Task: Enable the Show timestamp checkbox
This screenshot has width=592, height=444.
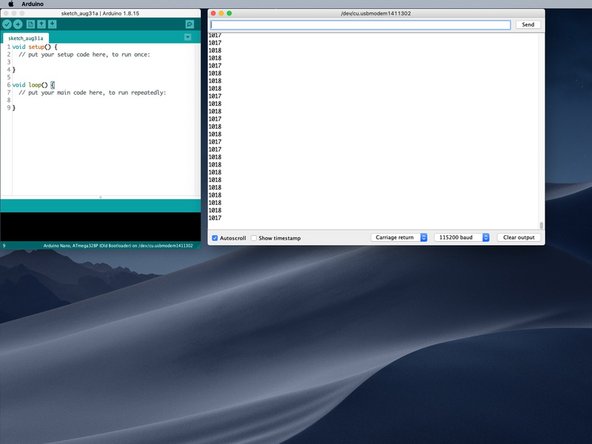Action: pyautogui.click(x=254, y=238)
